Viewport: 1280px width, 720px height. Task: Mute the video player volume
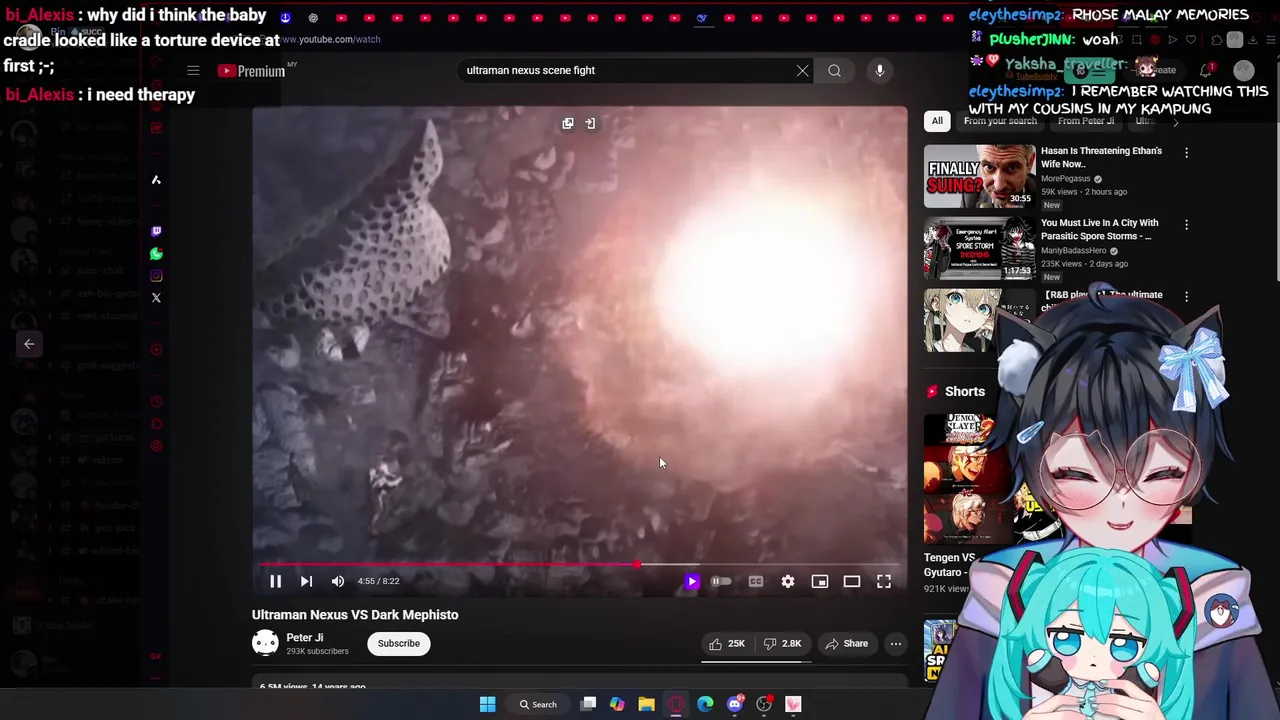(338, 581)
